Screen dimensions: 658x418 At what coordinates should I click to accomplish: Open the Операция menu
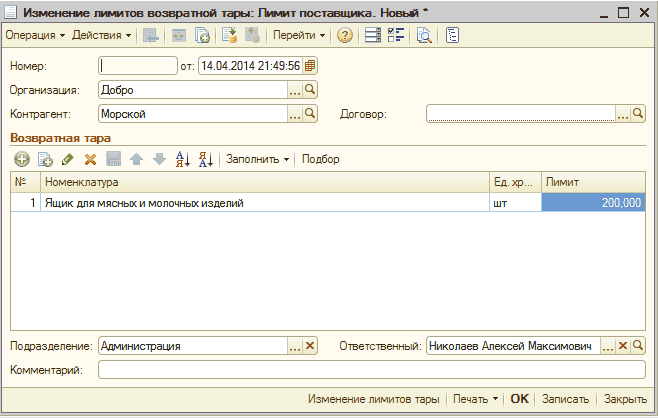pos(35,35)
